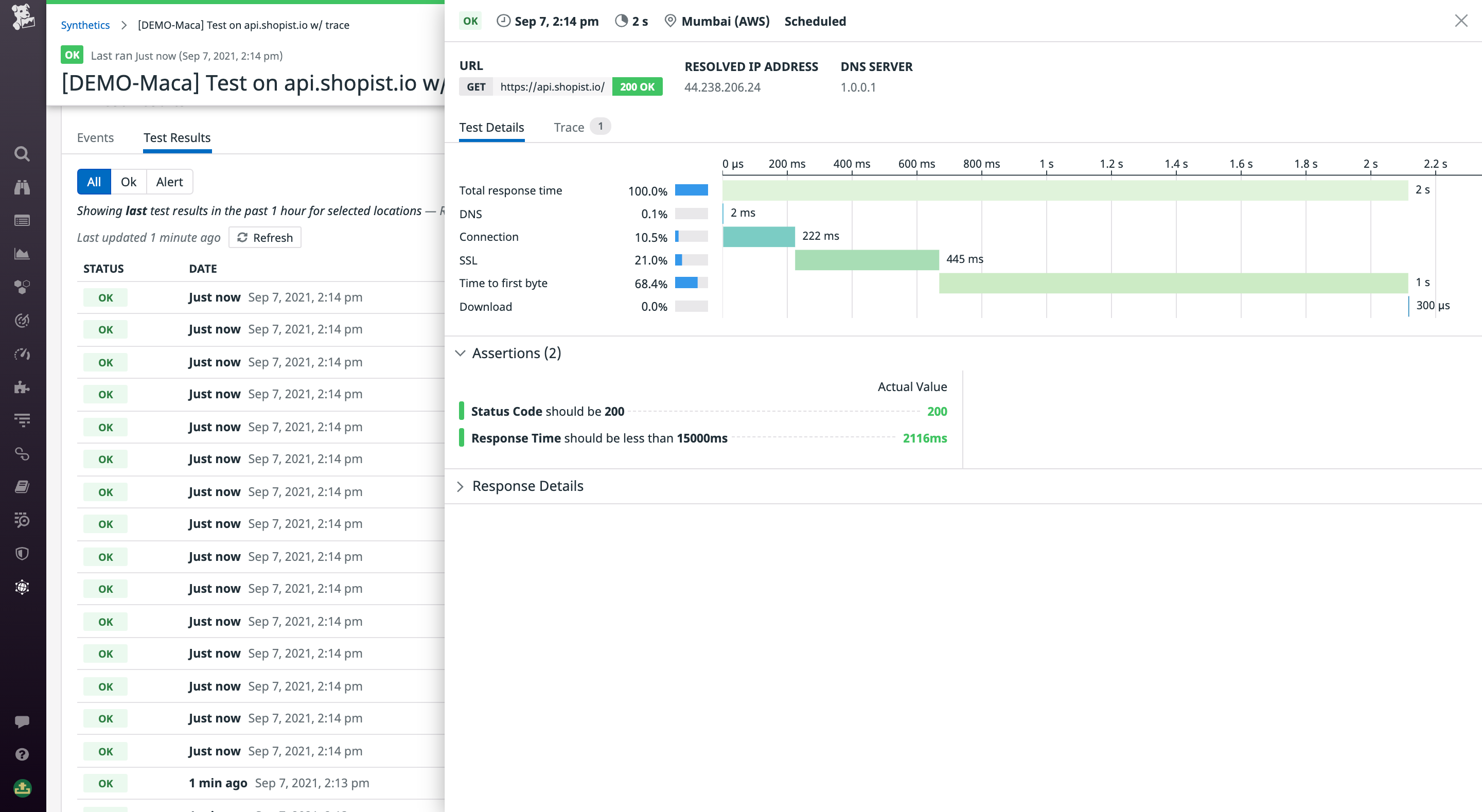Open Integrations via the puzzle piece icon

click(22, 387)
